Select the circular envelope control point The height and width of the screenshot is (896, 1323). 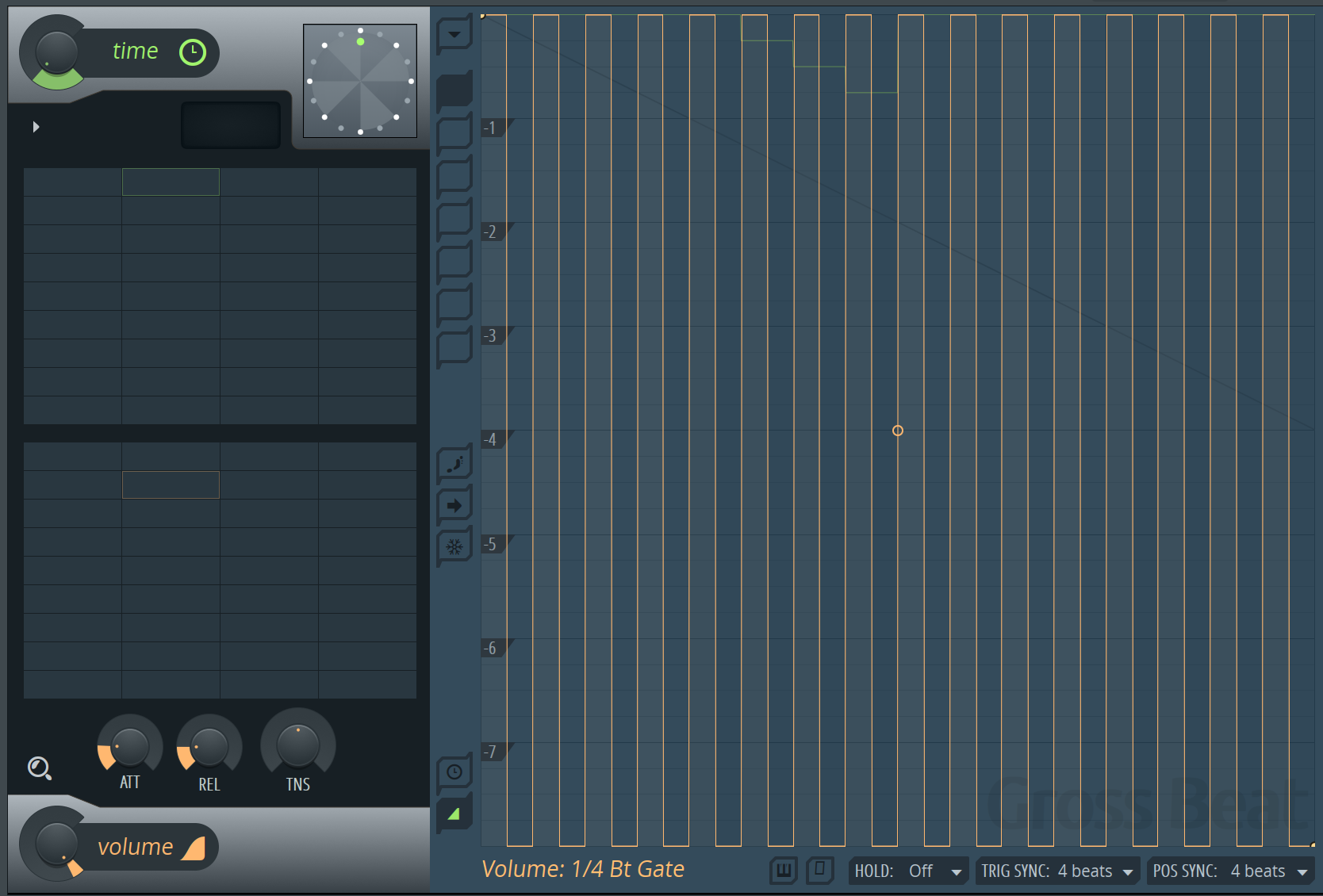tap(898, 431)
